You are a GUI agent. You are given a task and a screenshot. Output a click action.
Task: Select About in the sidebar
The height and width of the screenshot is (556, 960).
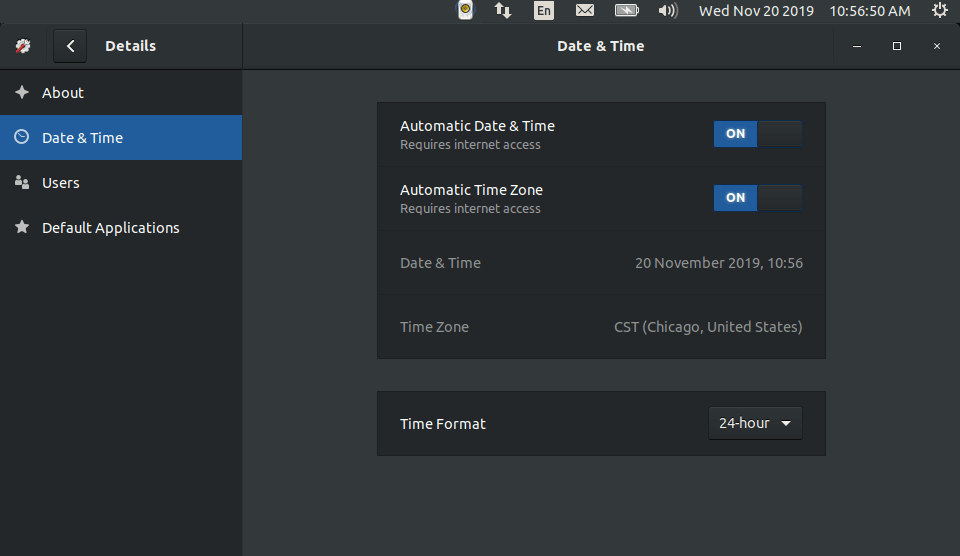click(63, 93)
